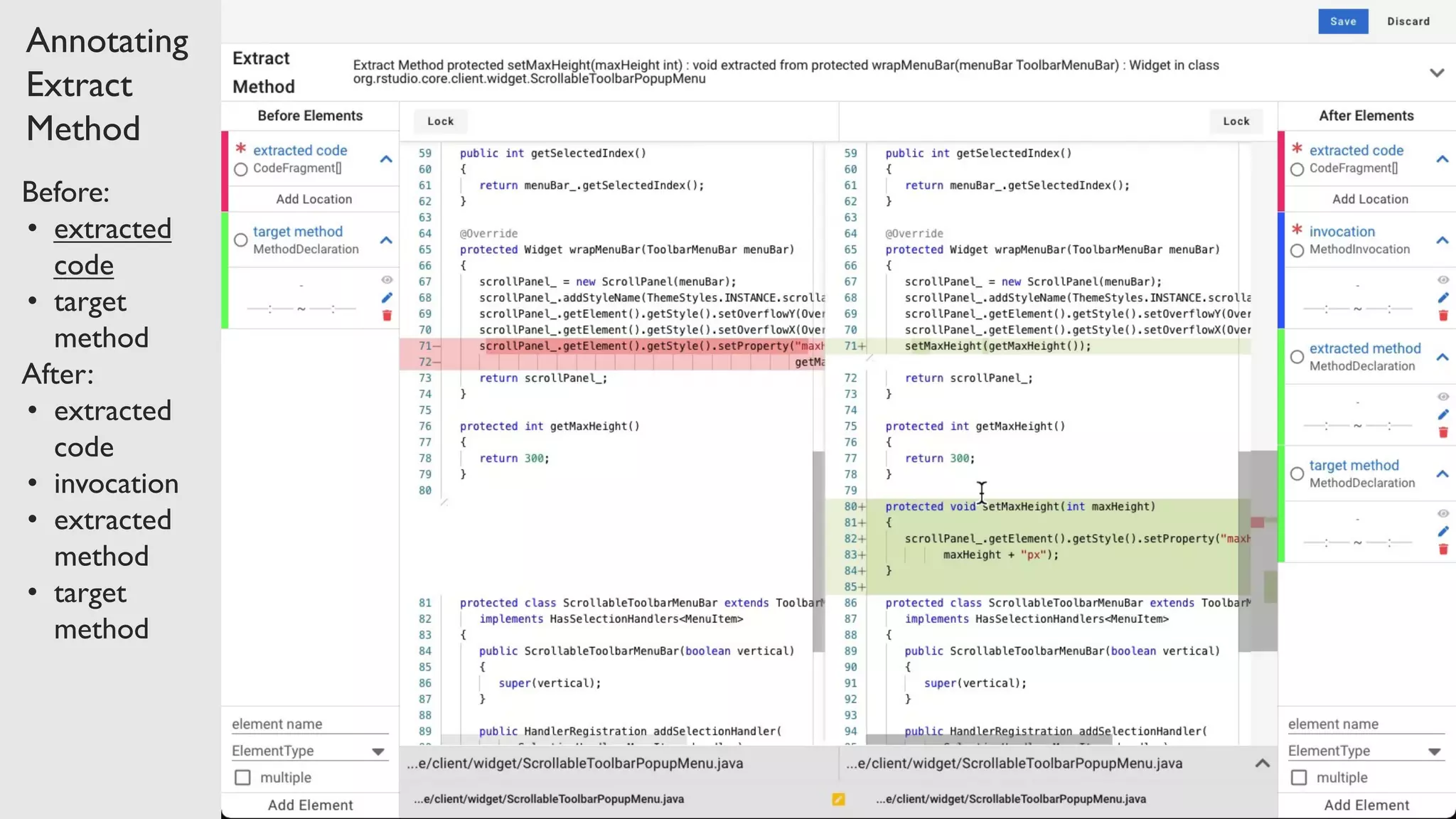Select right ScrollableToolbarPopupMenu.java file entry
Image resolution: width=1456 pixels, height=819 pixels.
tap(1011, 799)
